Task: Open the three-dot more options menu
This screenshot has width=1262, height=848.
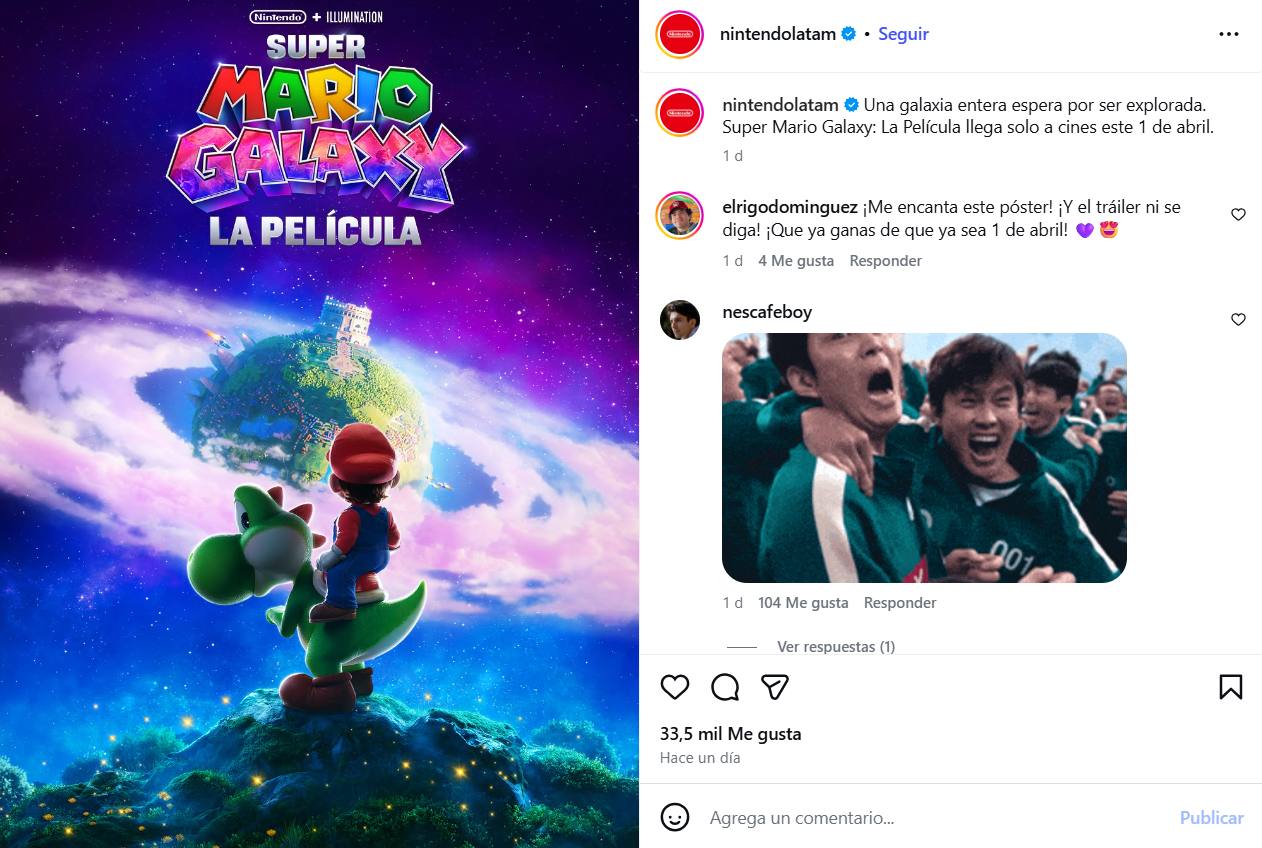Action: (1229, 34)
